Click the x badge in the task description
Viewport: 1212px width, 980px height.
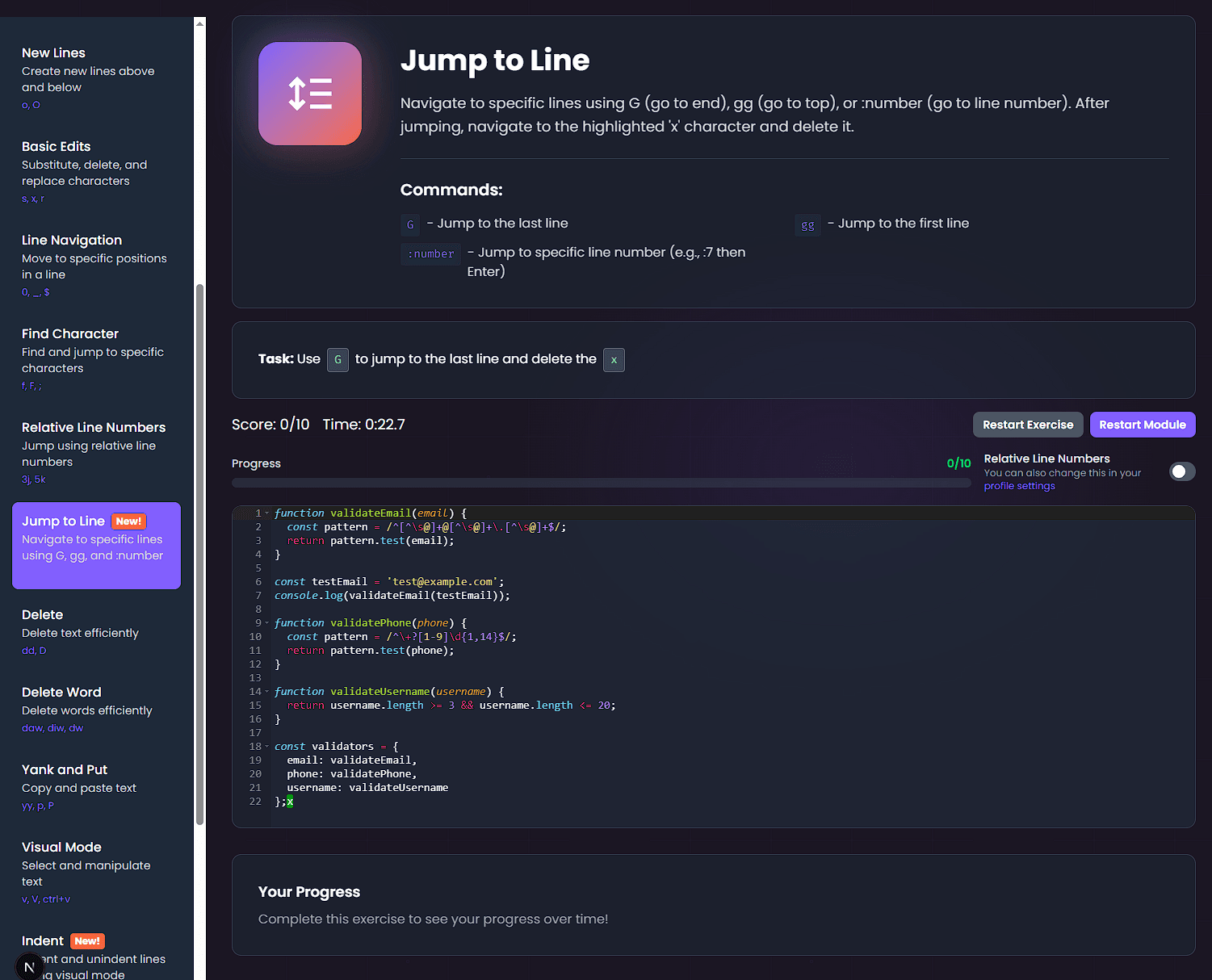pos(614,360)
